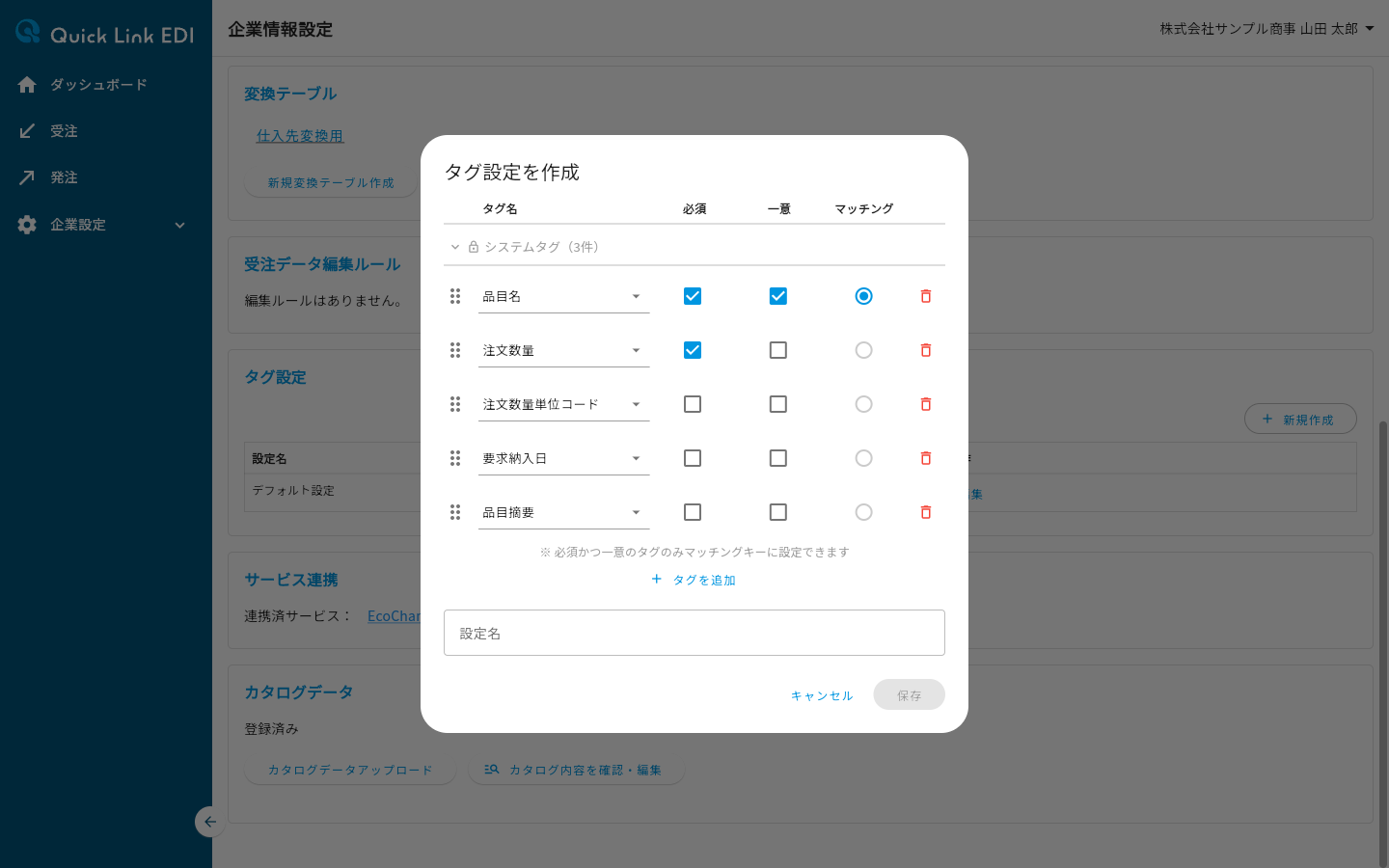Click the 設定名 input field
The height and width of the screenshot is (868, 1389).
point(694,633)
